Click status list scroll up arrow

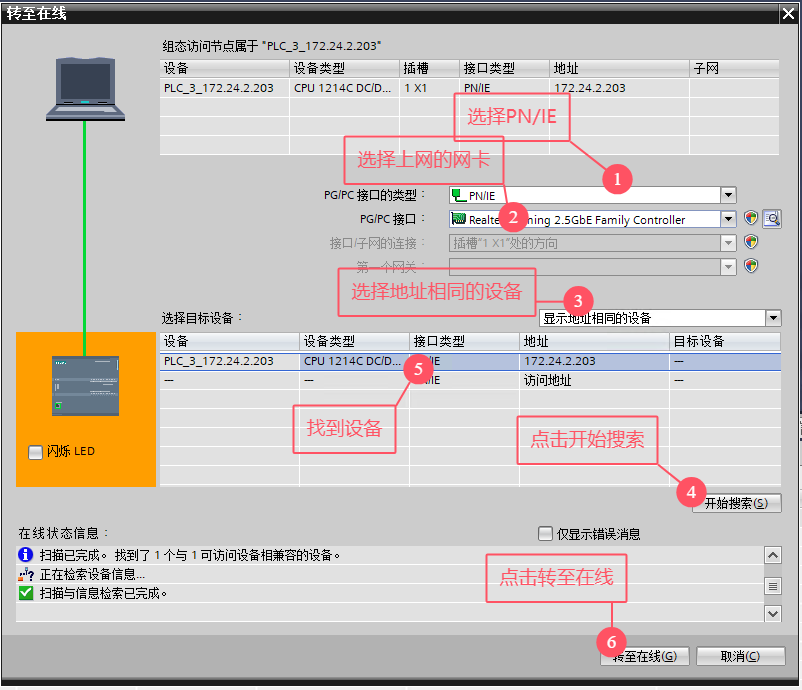773,555
